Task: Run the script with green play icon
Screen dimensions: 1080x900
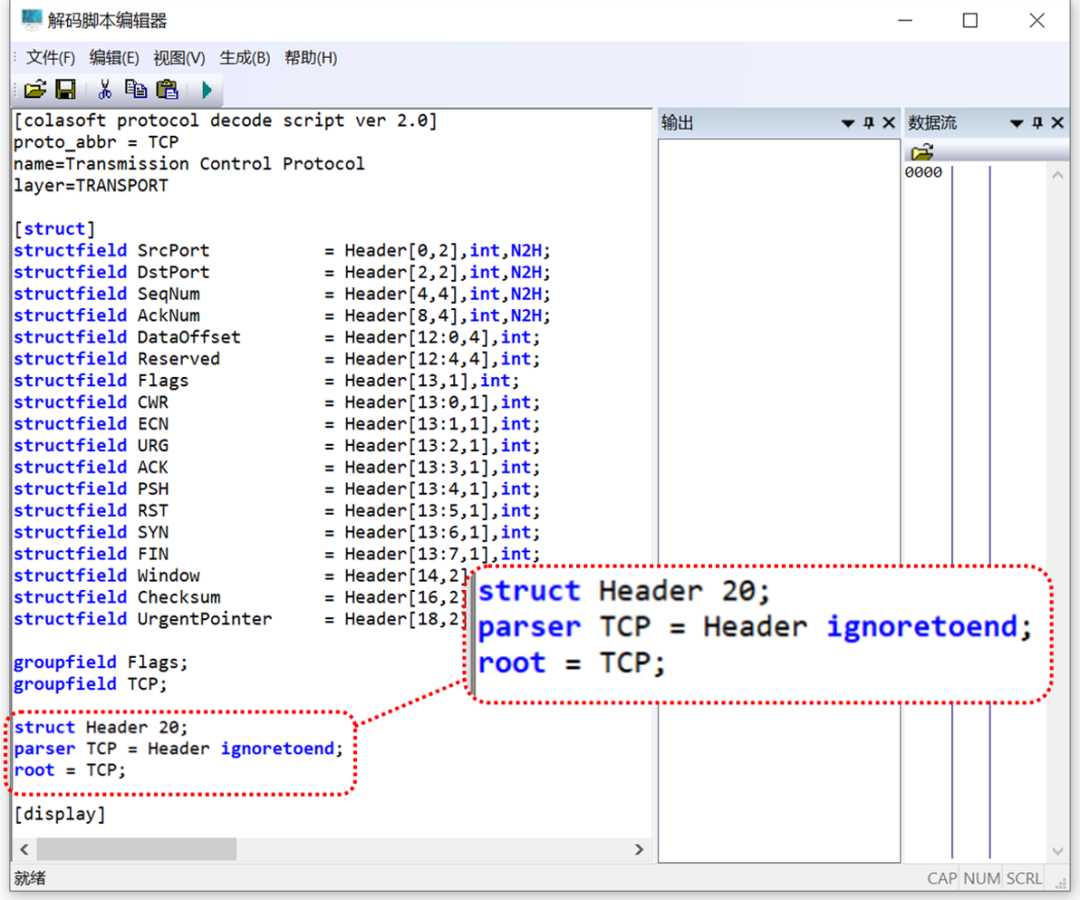Action: [x=207, y=90]
